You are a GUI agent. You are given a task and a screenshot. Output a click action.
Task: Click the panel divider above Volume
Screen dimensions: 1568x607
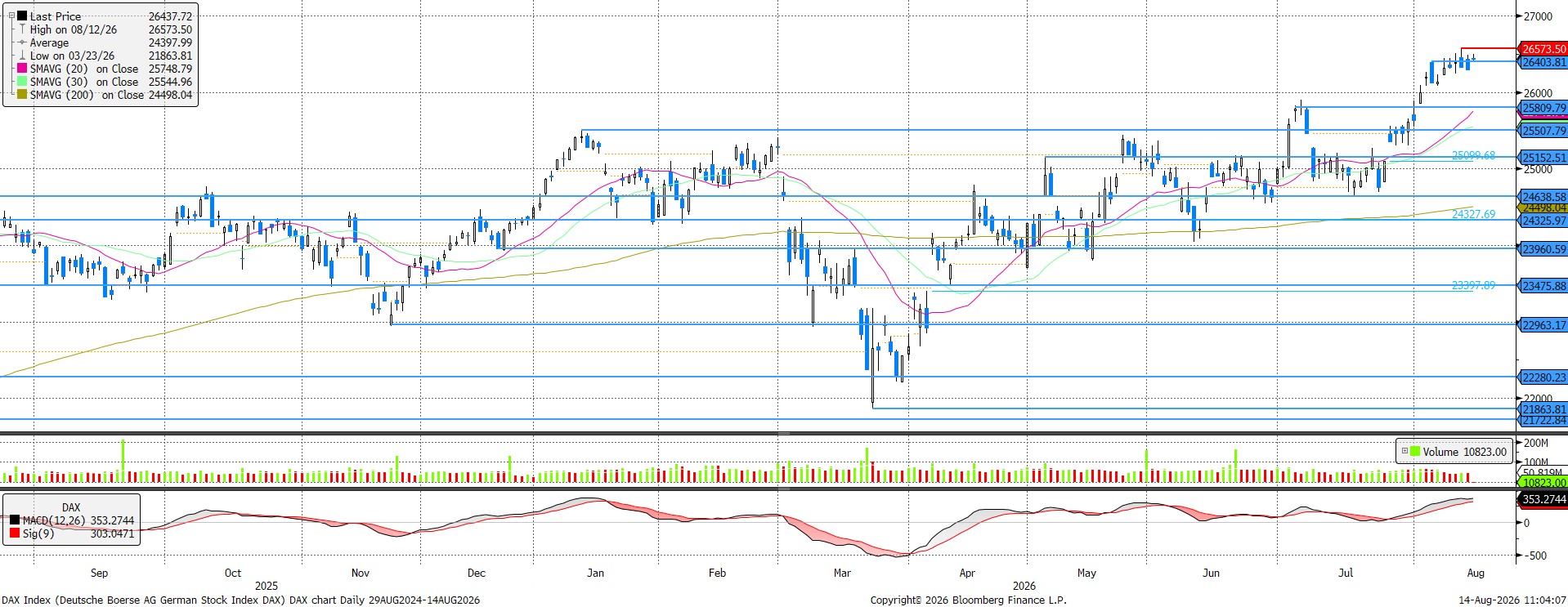click(x=784, y=433)
